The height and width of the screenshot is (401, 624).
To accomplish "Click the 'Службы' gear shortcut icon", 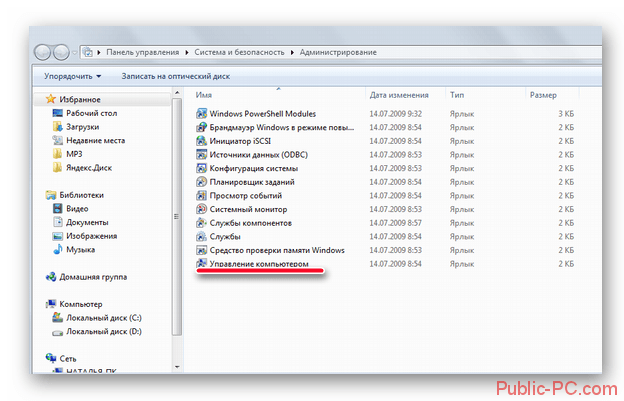I will click(201, 236).
